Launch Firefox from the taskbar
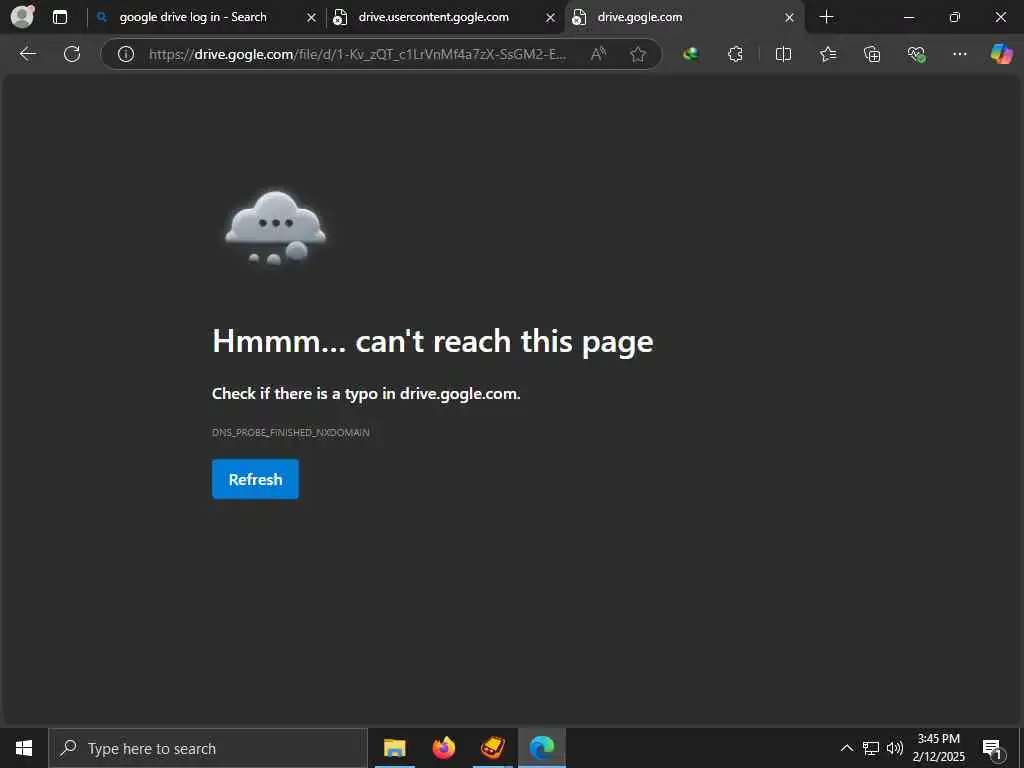The width and height of the screenshot is (1024, 768). pos(444,748)
